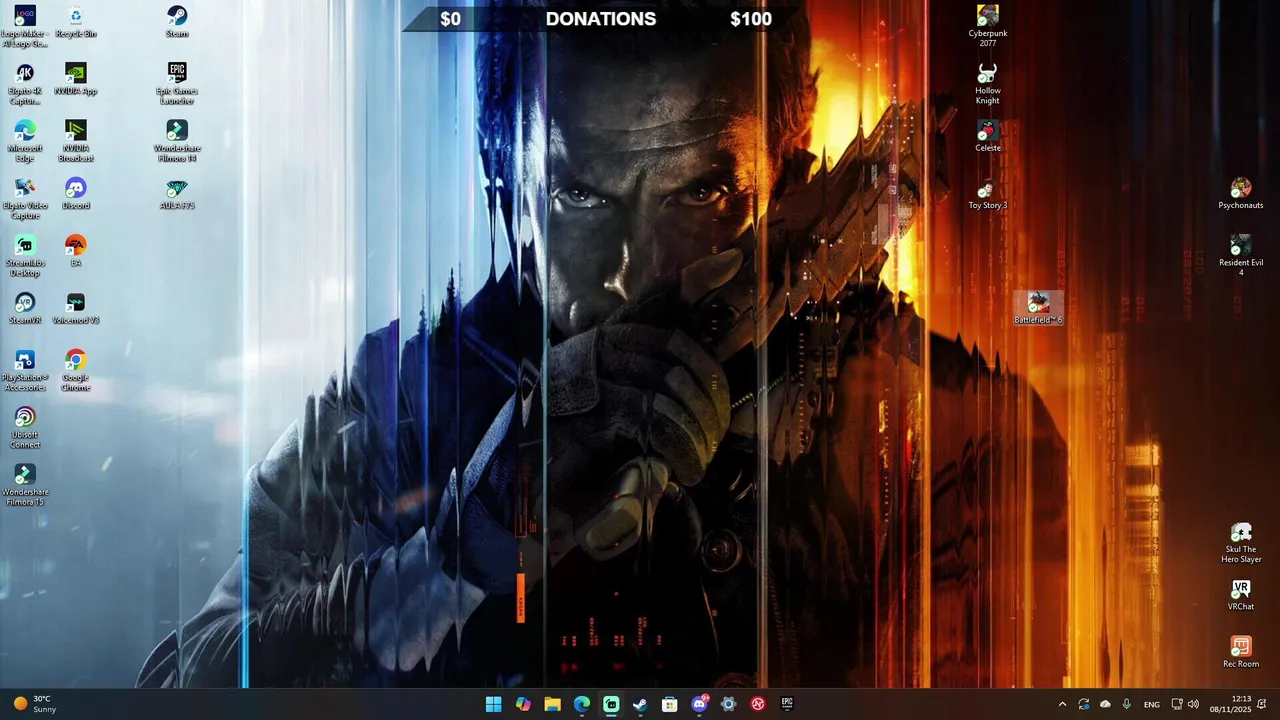
Task: Select the Steam desktop shortcut
Action: pos(177,22)
